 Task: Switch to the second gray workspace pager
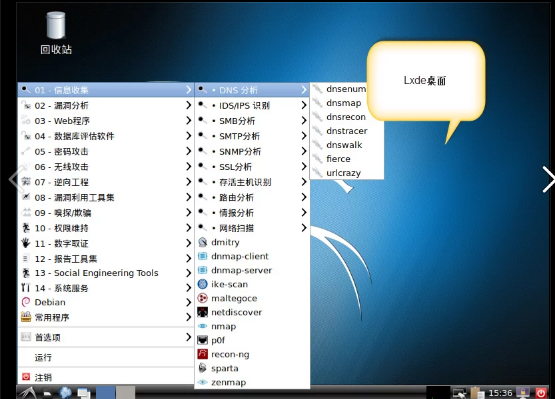coord(125,393)
